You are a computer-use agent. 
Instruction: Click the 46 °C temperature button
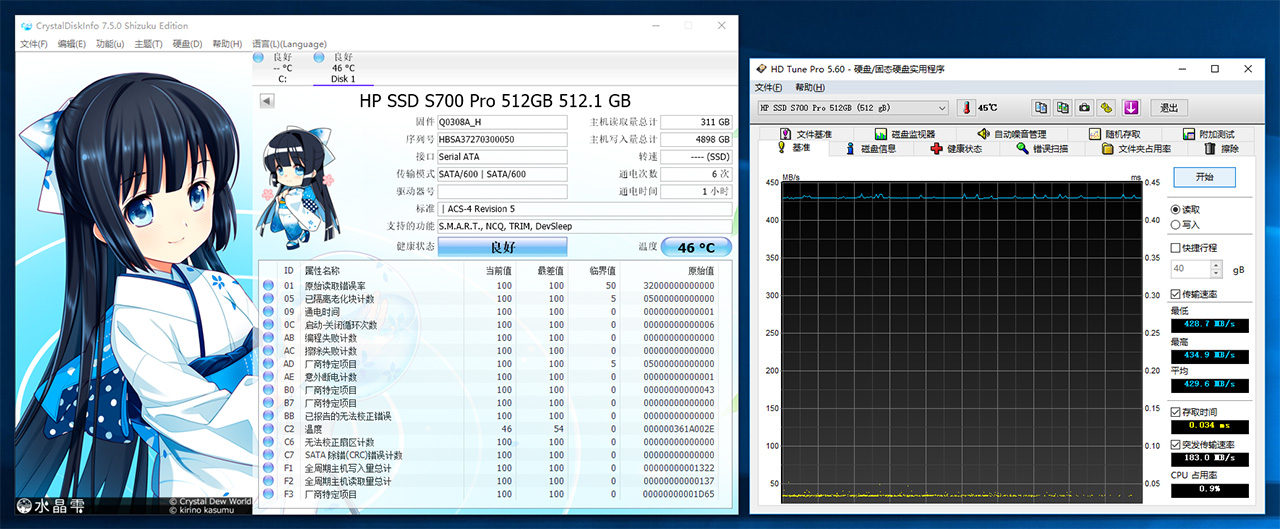click(x=697, y=247)
